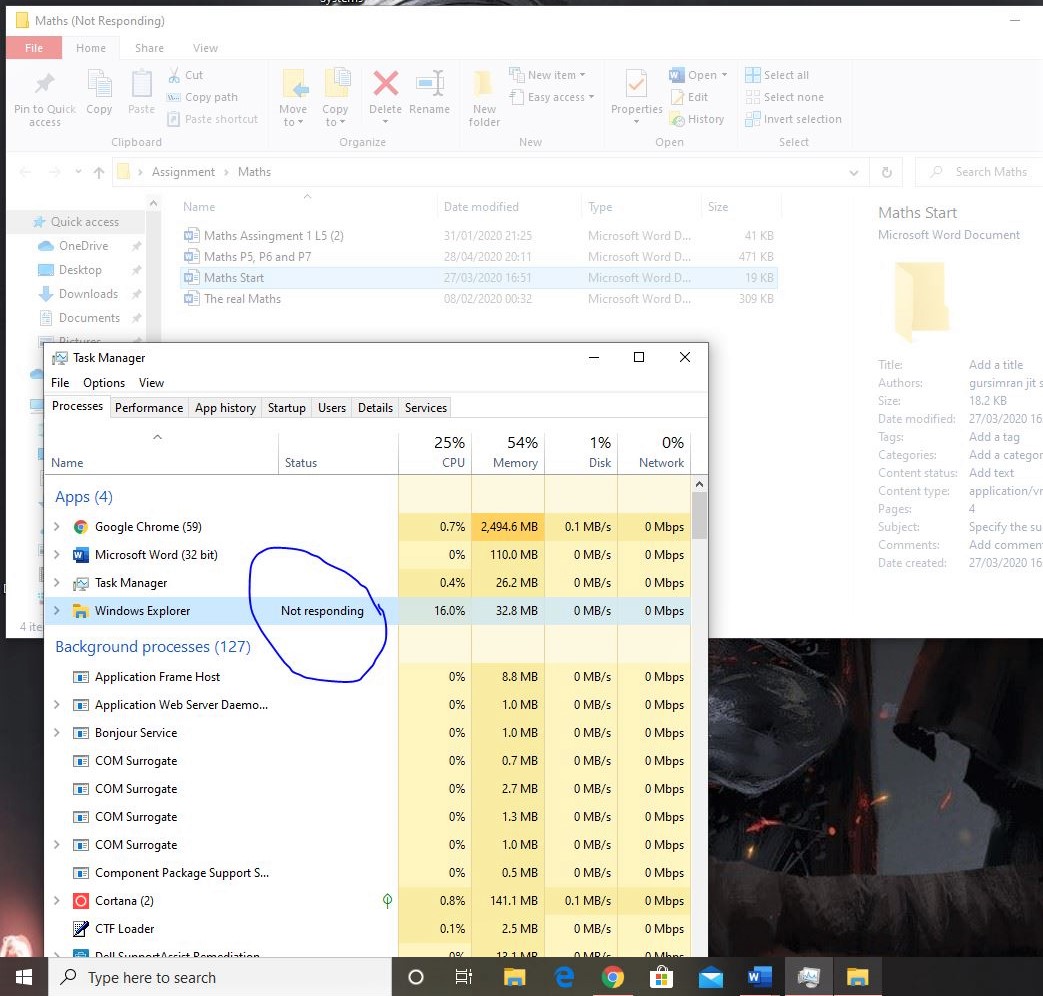
Task: Sort processes by the Memory column header
Action: 508,452
